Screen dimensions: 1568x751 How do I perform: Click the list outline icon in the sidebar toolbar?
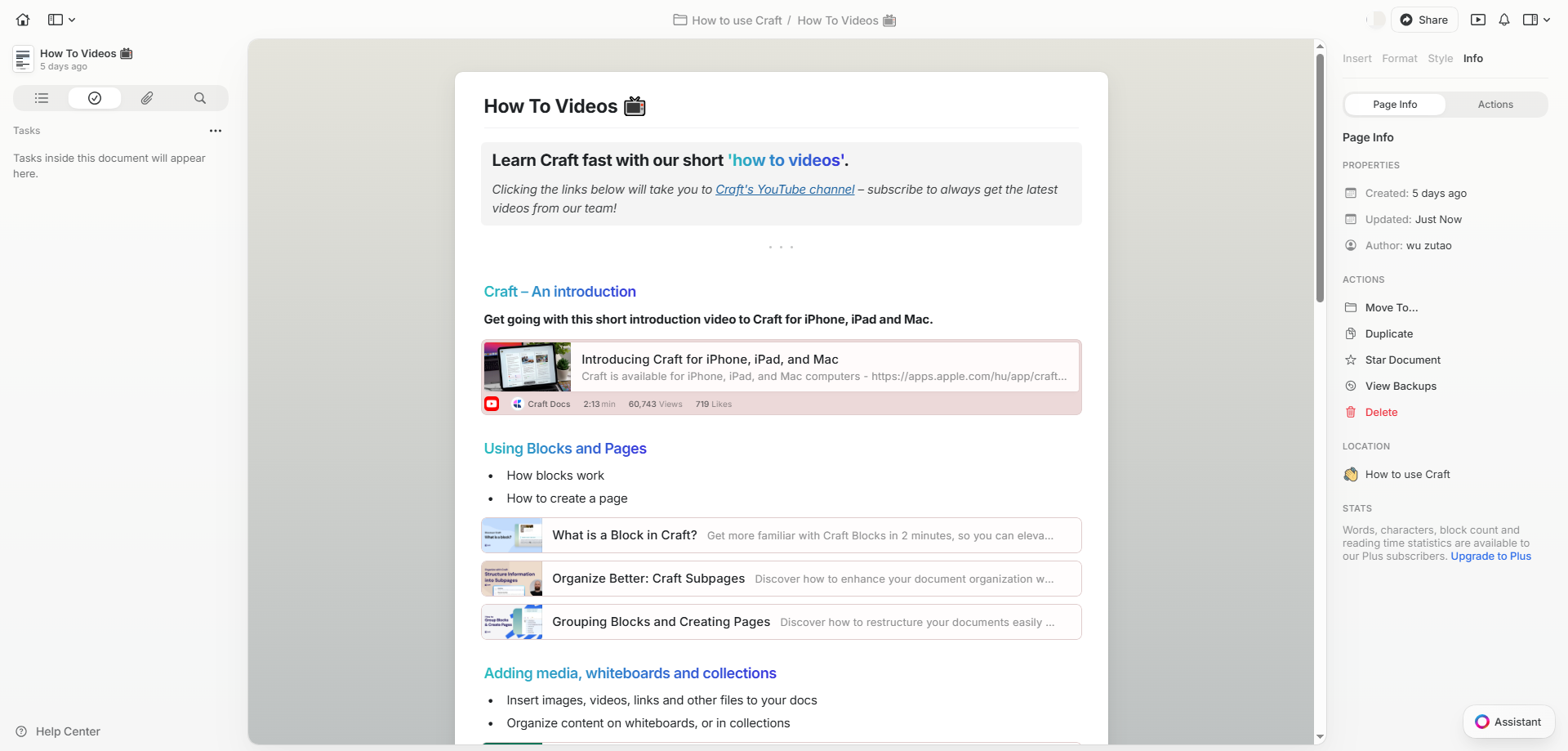click(40, 98)
